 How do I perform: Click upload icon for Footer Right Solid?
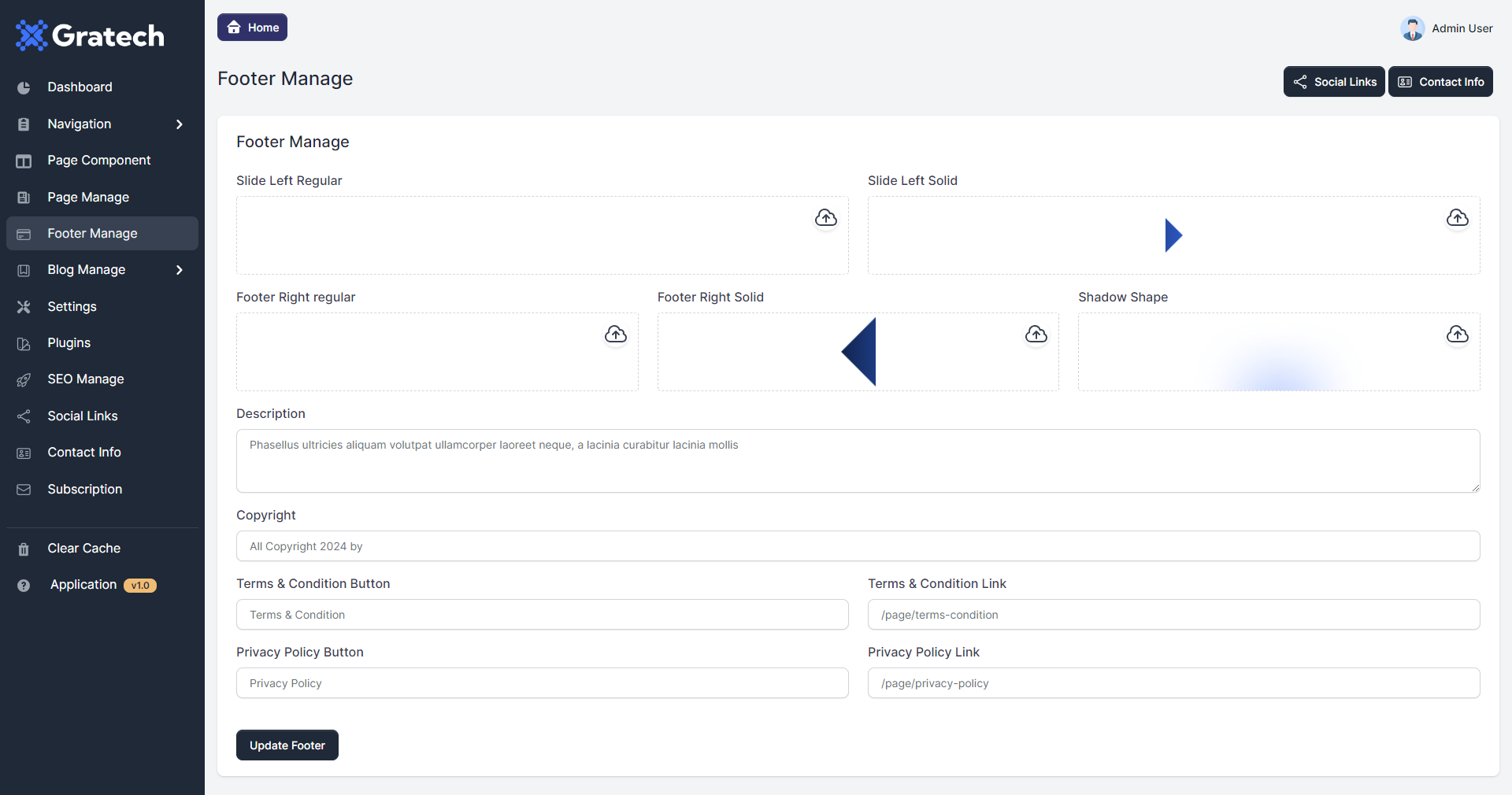1036,335
